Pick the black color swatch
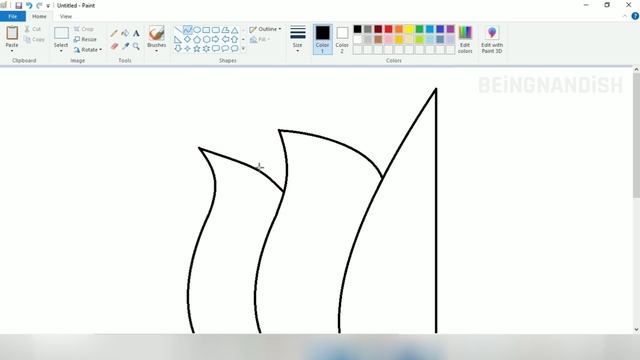The width and height of the screenshot is (640, 360). coord(358,29)
